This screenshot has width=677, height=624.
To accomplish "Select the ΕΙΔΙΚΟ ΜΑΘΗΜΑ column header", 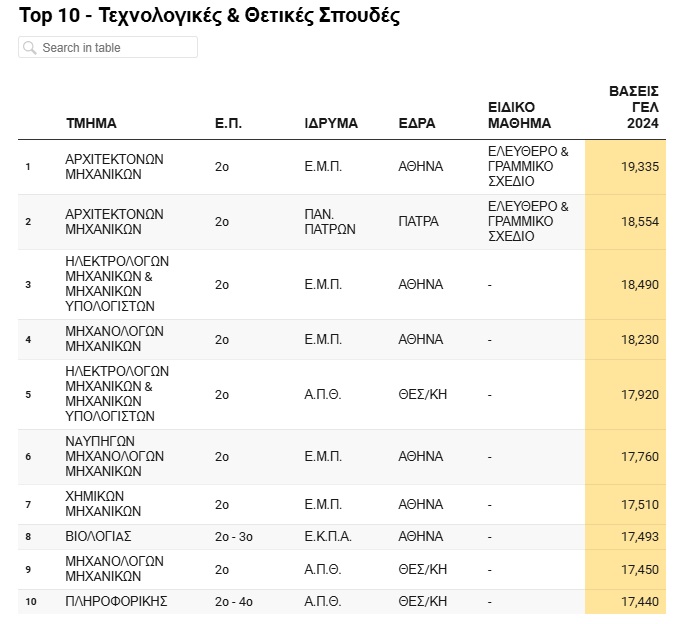I will point(519,115).
